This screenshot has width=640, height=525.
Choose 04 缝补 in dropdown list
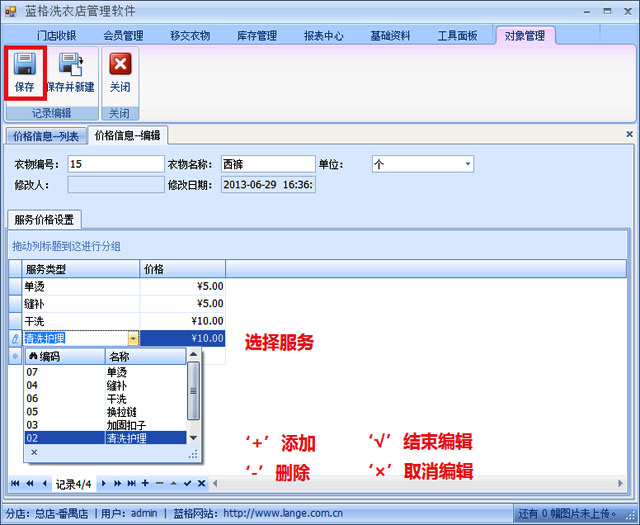(x=106, y=385)
